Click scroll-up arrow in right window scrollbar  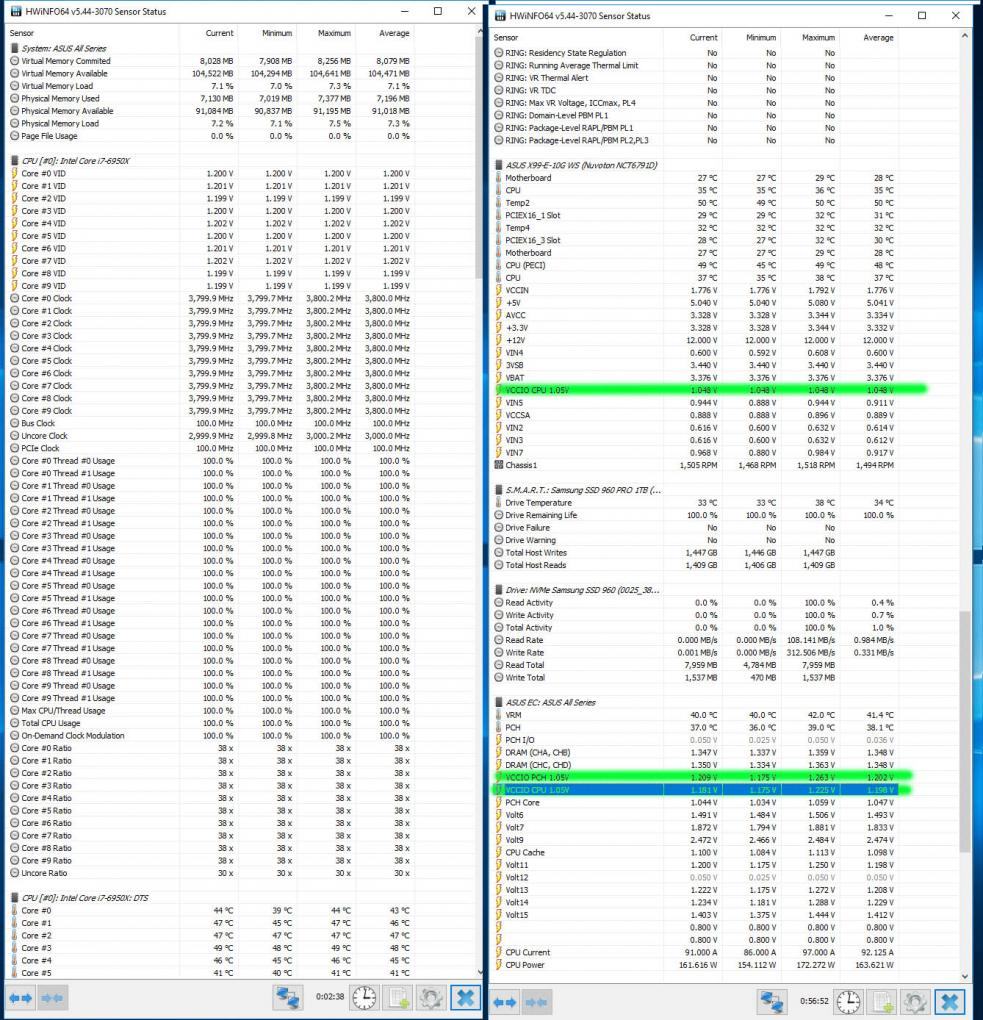[x=964, y=36]
